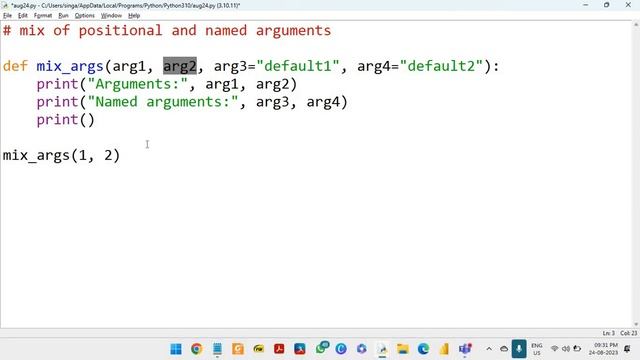The height and width of the screenshot is (360, 640).
Task: Open the OneDrive cloud tray icon
Action: (504, 349)
